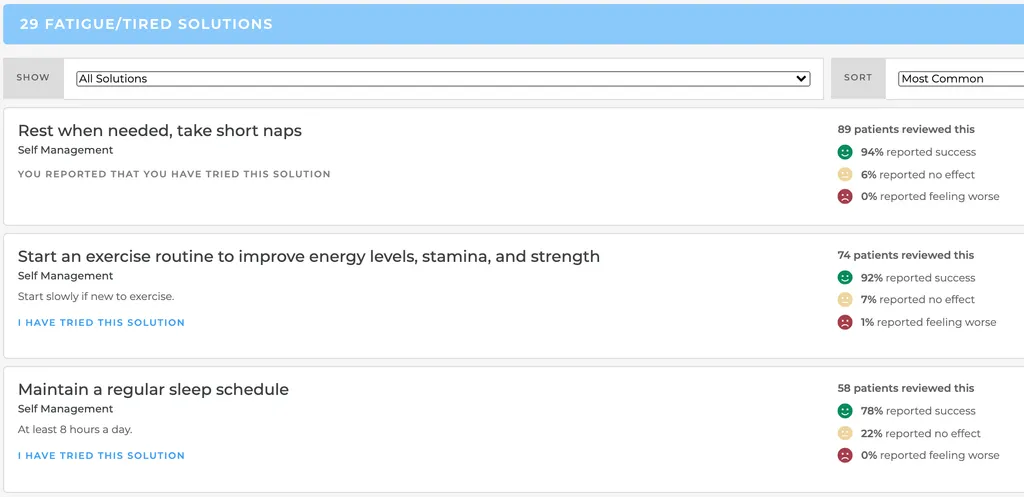The height and width of the screenshot is (497, 1024).
Task: Click green smiley for Rest when needed
Action: 845,152
